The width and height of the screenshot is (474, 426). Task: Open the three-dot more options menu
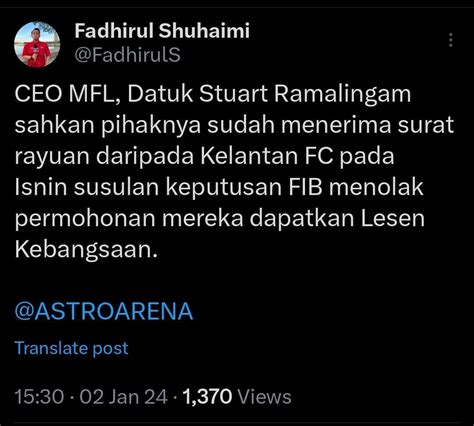[x=450, y=40]
